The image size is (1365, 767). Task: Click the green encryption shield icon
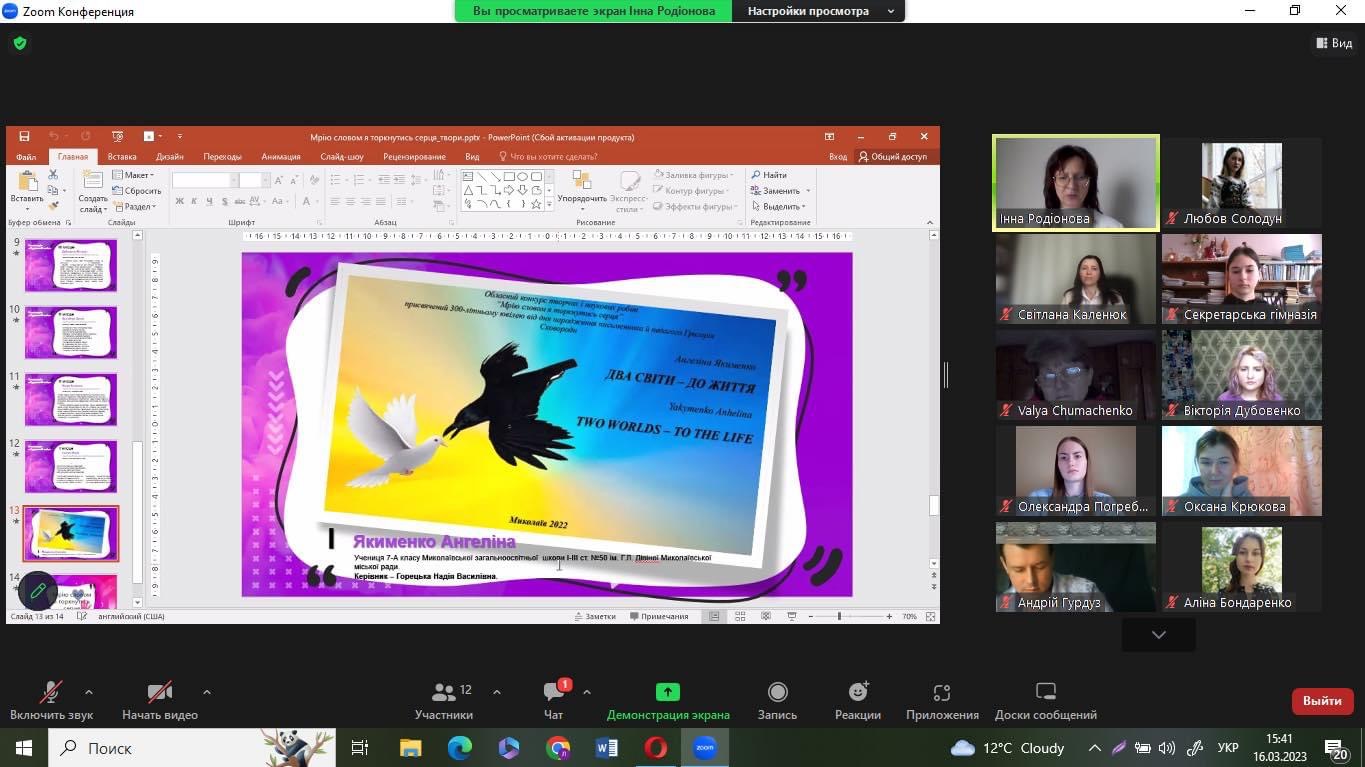click(20, 43)
